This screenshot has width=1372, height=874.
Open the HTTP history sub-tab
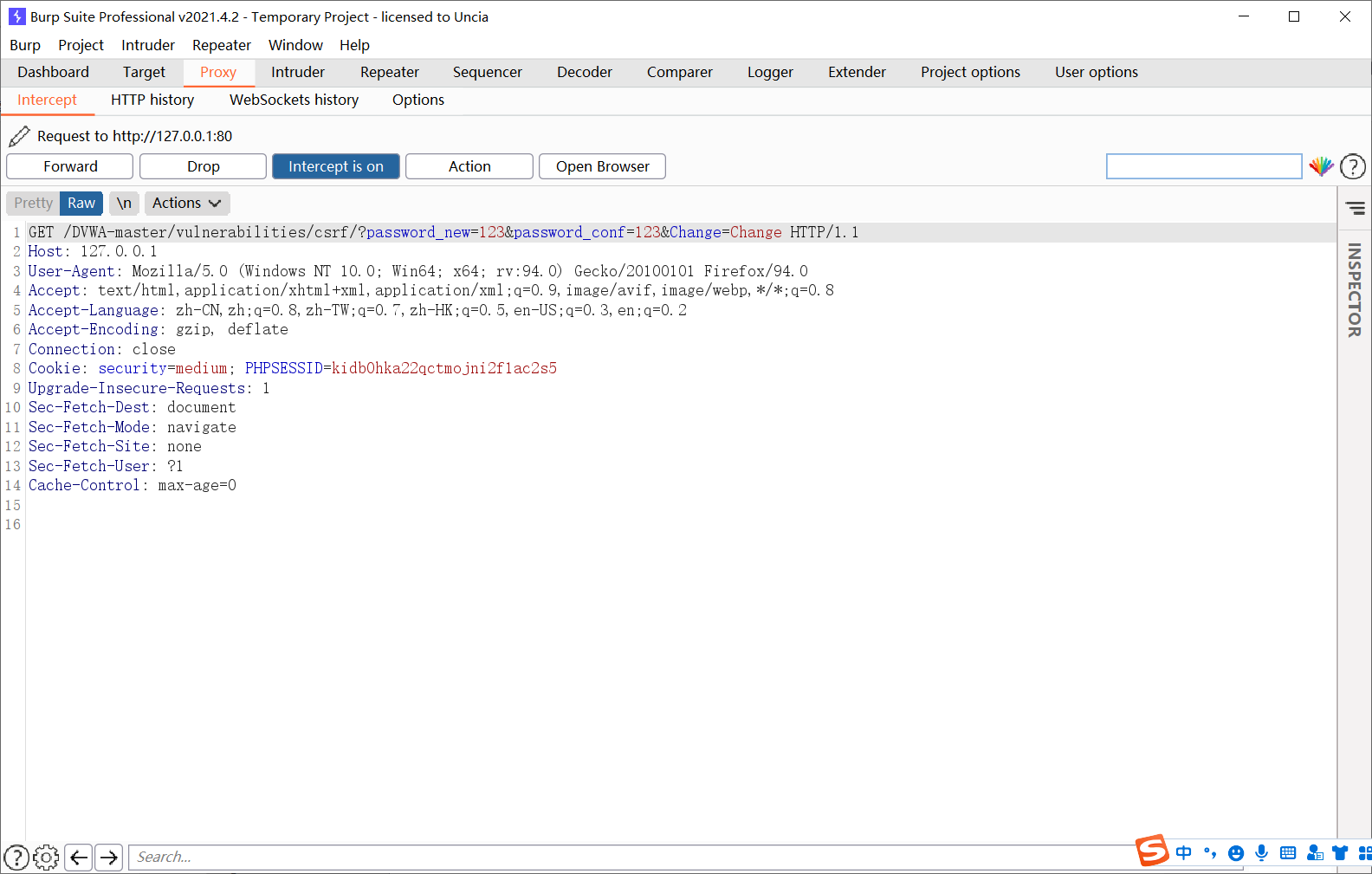click(152, 100)
